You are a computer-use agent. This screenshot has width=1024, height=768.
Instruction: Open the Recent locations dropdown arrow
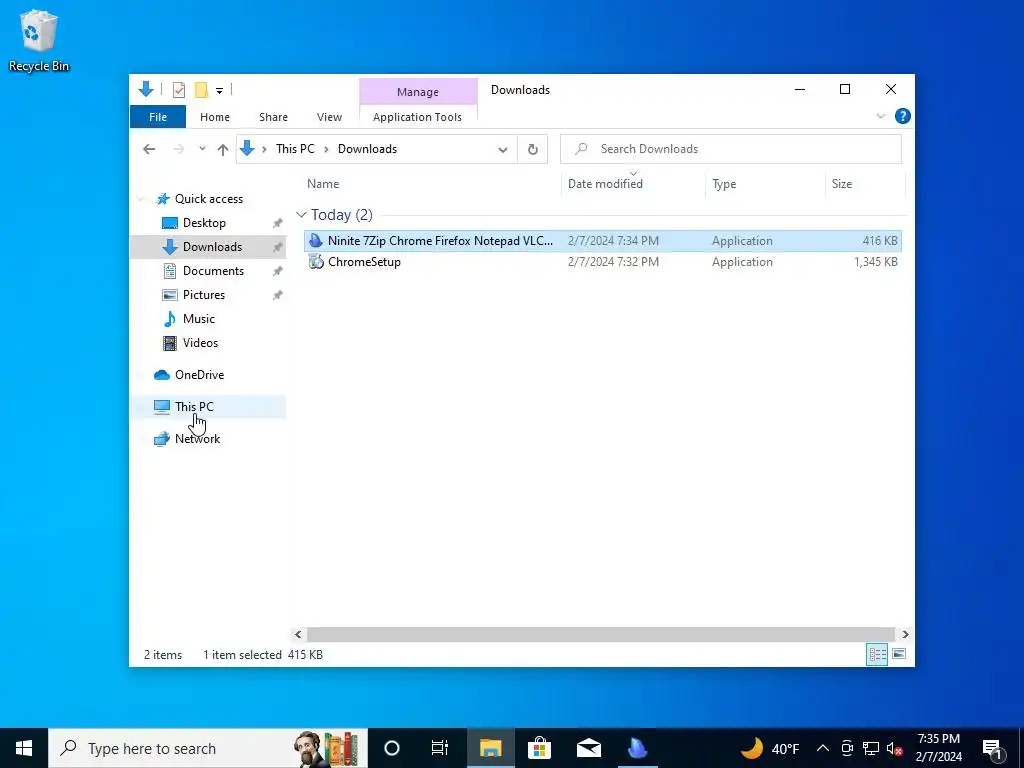coord(202,149)
